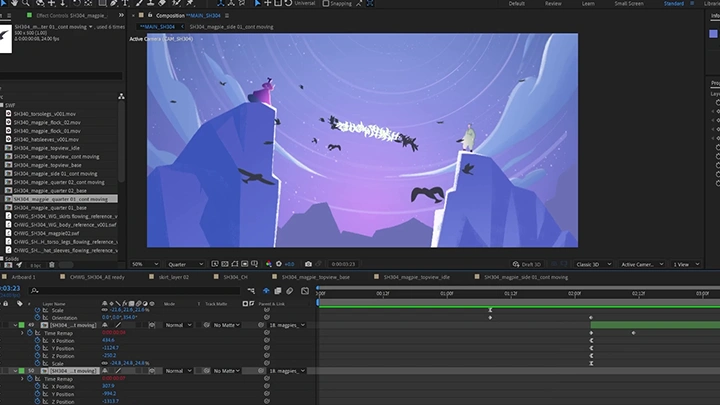The width and height of the screenshot is (720, 405).
Task: Select the Pen tool in toolbar
Action: [x=113, y=3]
